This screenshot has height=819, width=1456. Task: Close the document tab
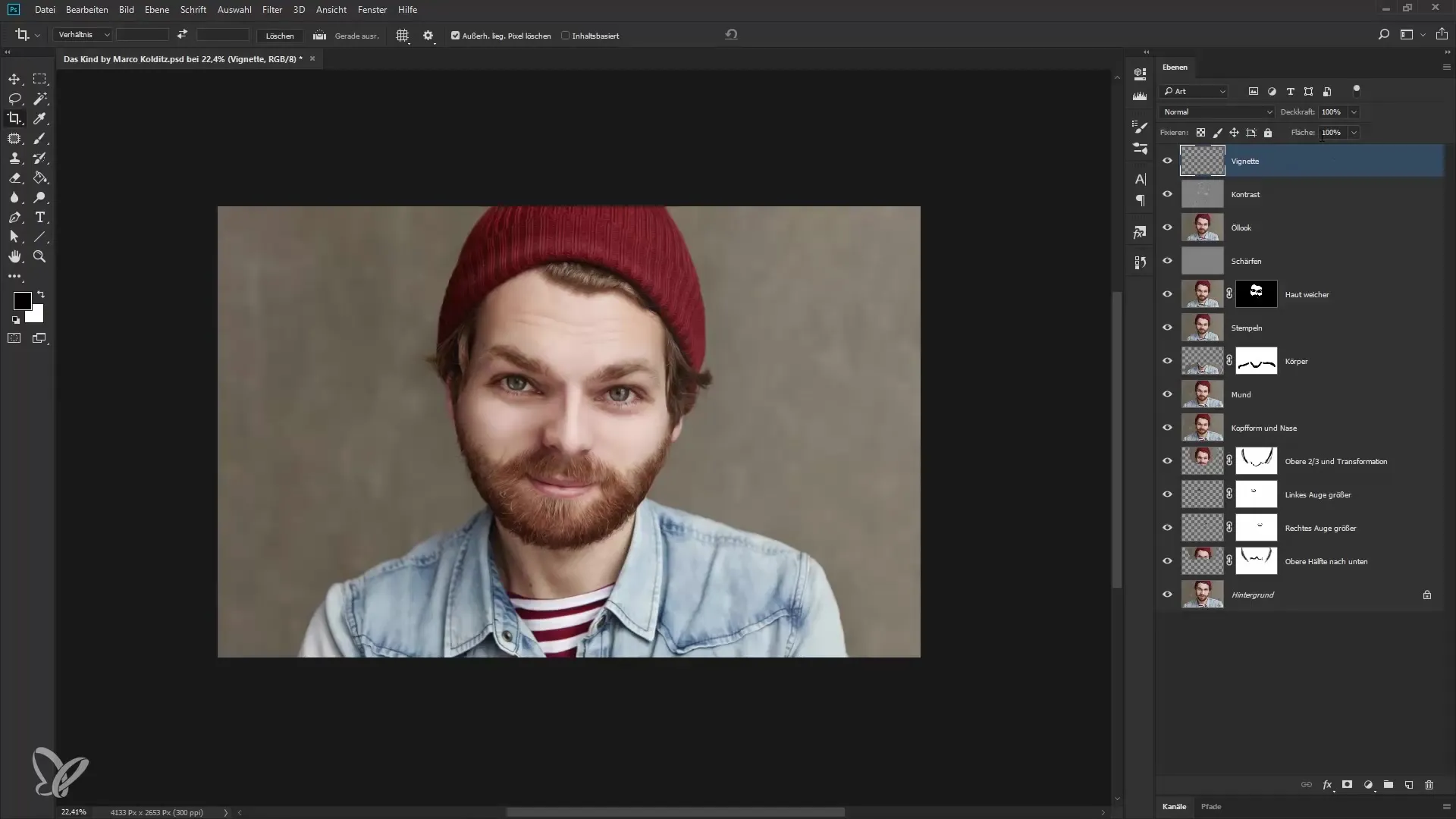(312, 58)
